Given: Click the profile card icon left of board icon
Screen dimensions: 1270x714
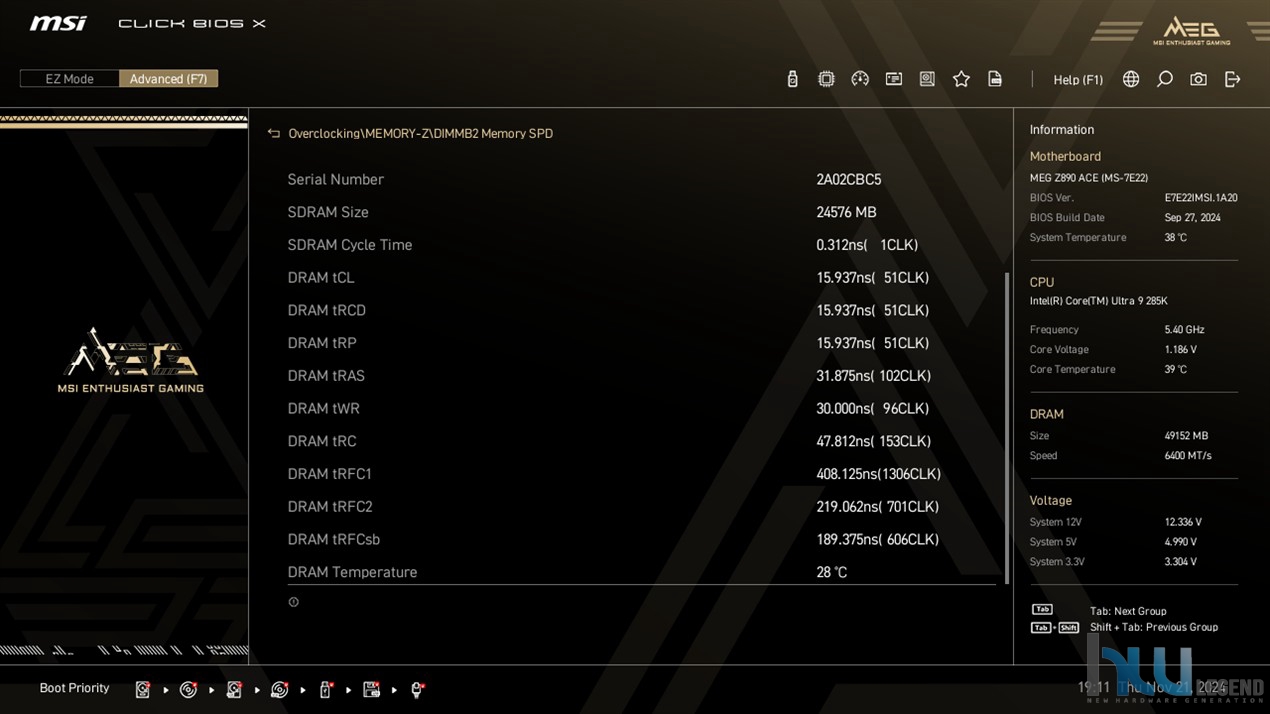Looking at the screenshot, I should pyautogui.click(x=894, y=79).
